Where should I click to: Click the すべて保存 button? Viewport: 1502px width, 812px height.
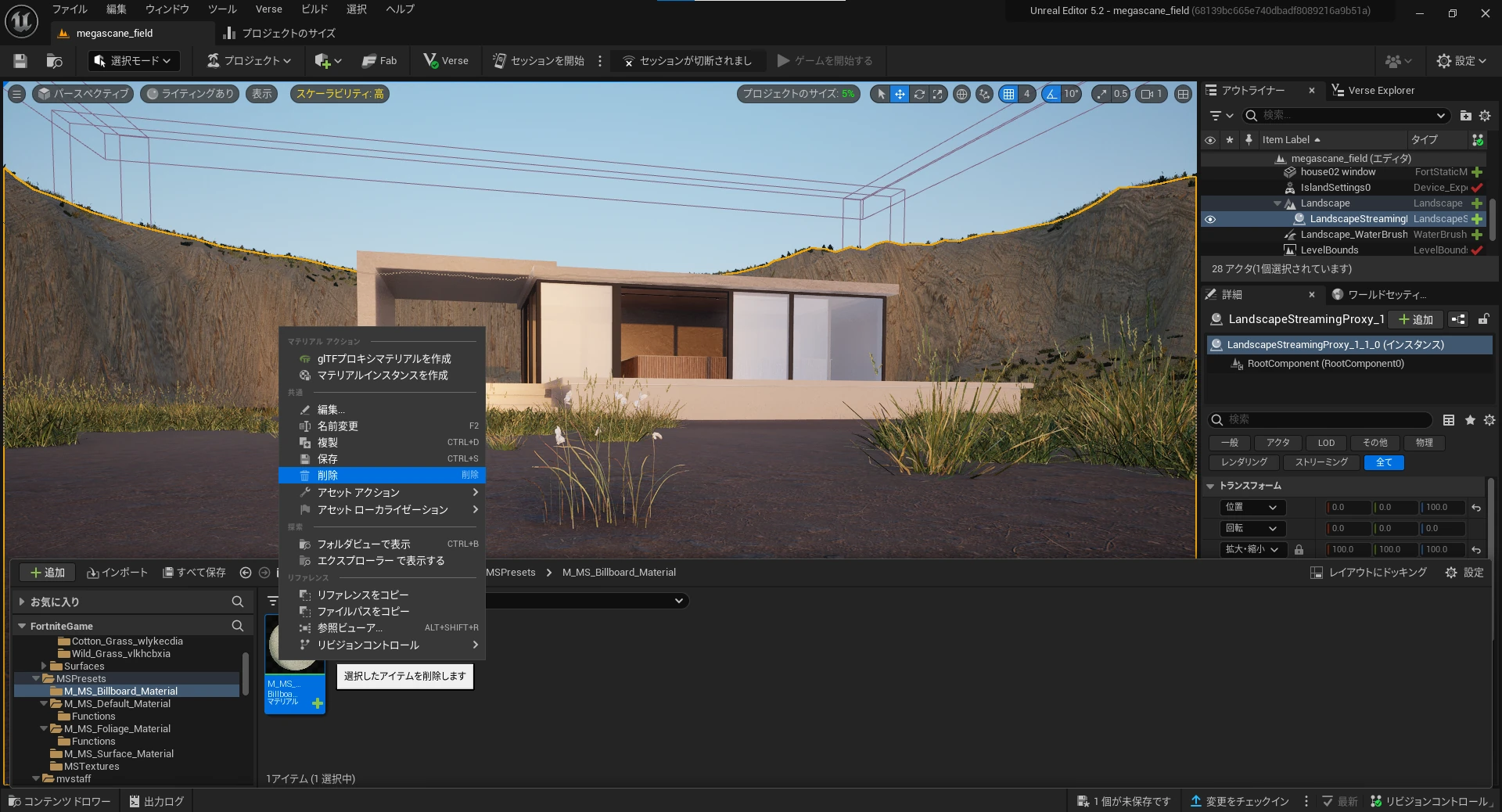tap(194, 573)
